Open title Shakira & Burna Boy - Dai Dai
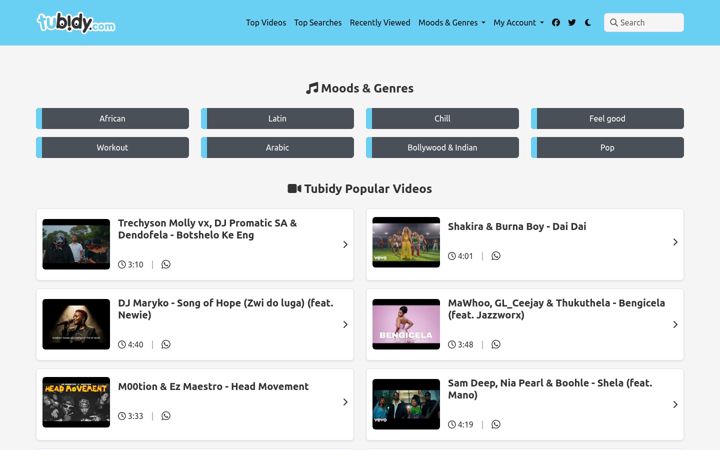 tap(517, 226)
